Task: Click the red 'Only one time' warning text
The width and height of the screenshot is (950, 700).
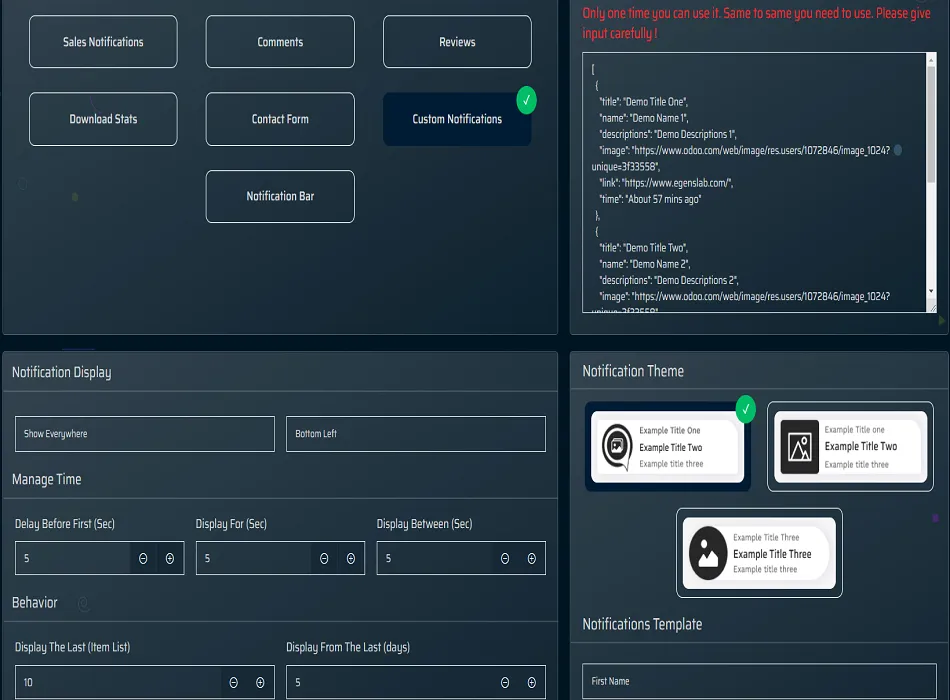Action: coord(757,23)
